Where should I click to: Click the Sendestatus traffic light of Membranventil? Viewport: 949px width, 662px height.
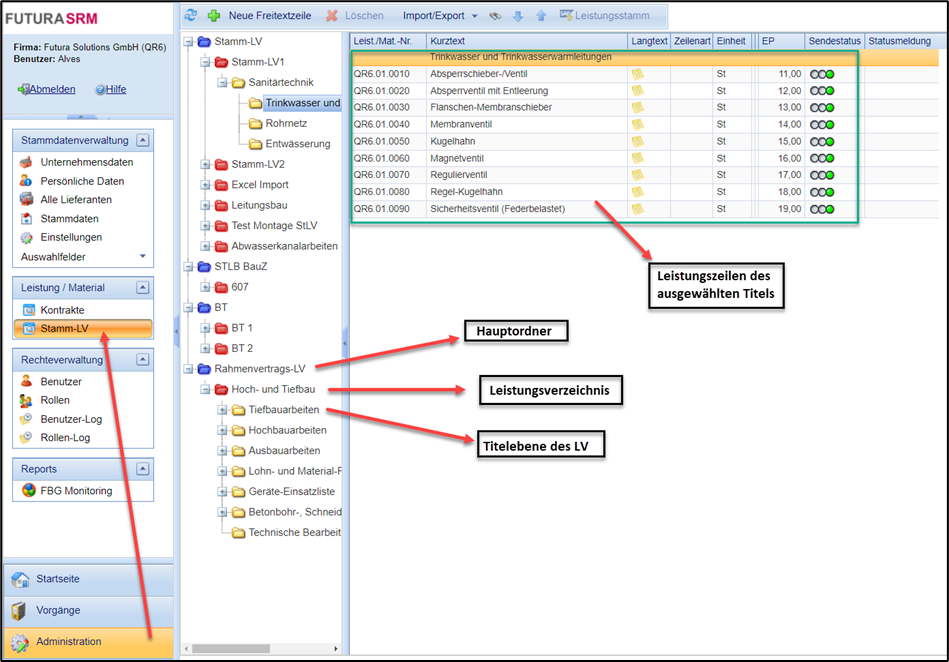(x=822, y=124)
